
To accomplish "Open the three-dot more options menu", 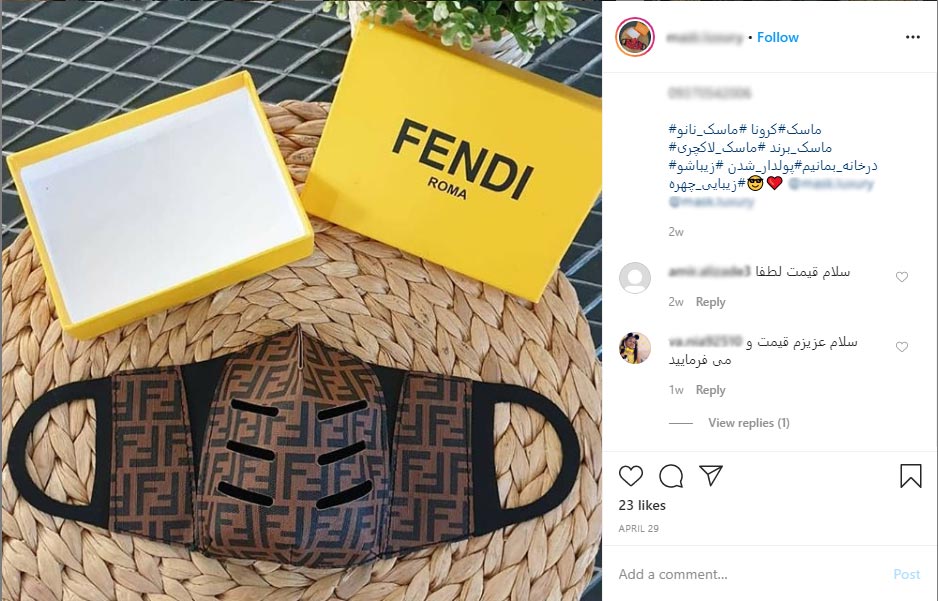I will point(912,37).
